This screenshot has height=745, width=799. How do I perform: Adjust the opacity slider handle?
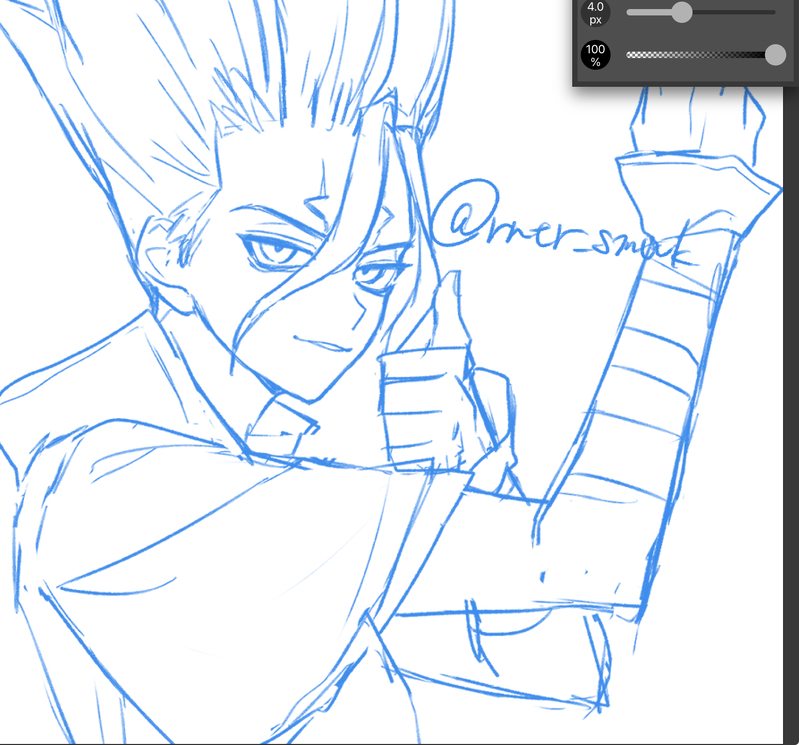[x=776, y=55]
